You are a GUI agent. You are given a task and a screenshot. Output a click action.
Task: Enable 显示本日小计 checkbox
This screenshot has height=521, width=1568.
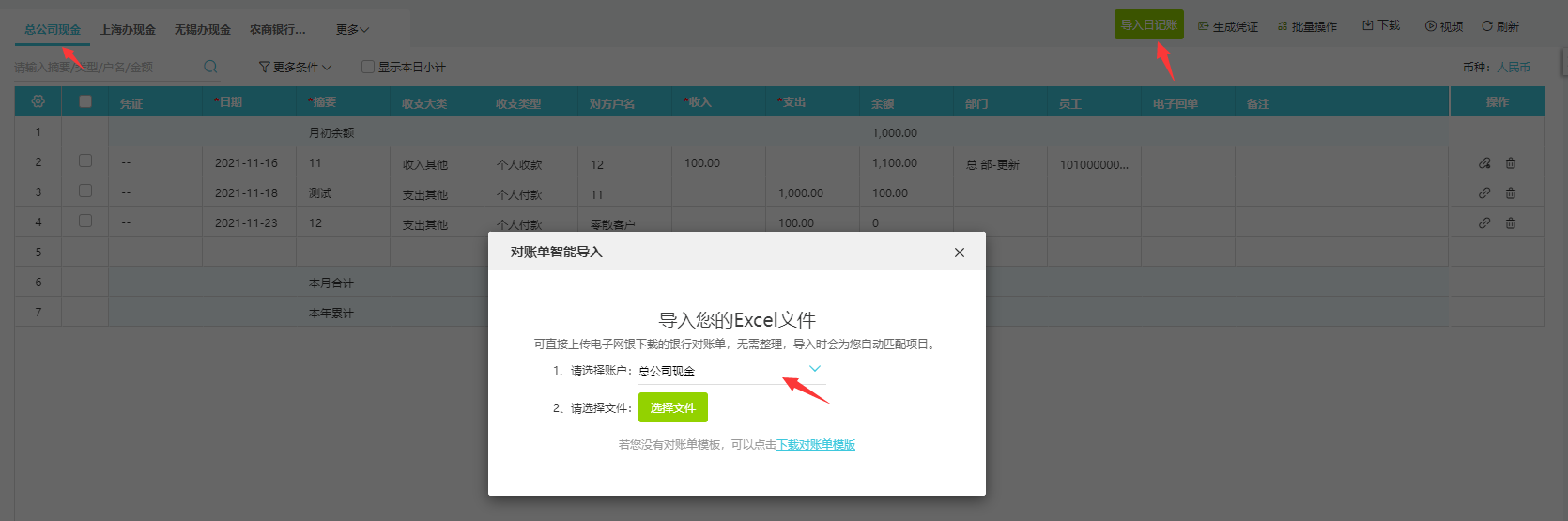368,67
